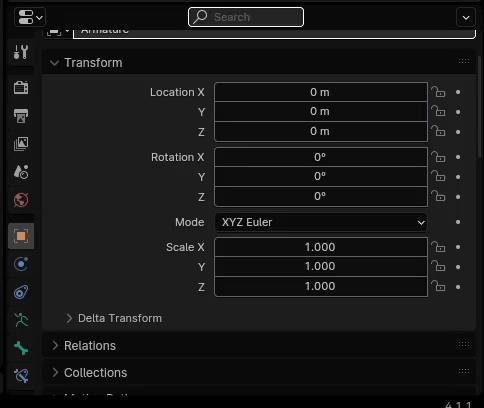Toggle the lock for Location Y

tap(438, 111)
